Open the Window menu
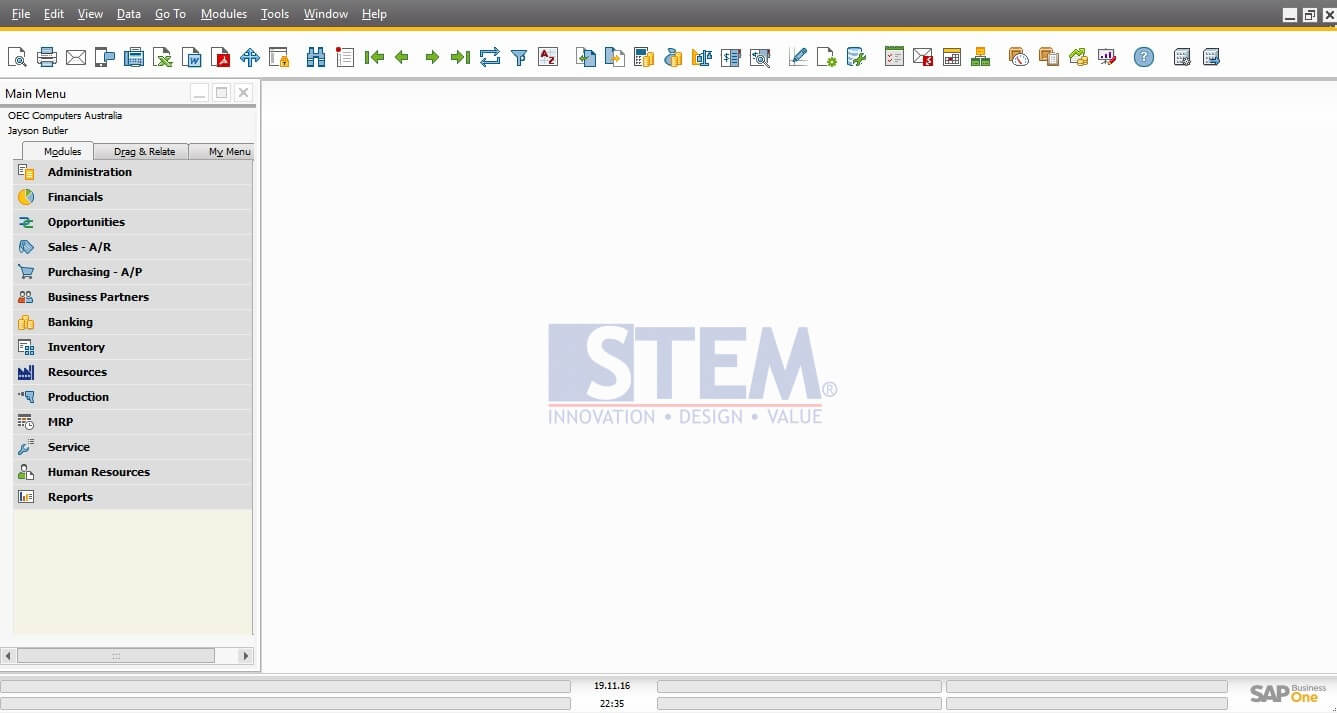Screen dimensions: 1337x713 (x=326, y=14)
